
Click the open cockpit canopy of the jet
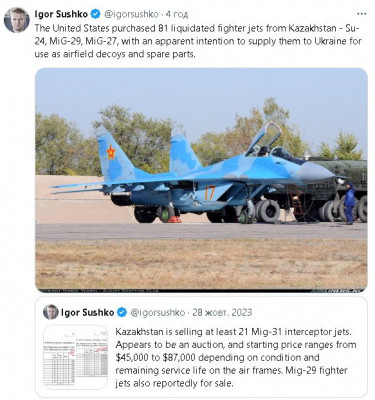(x=263, y=137)
